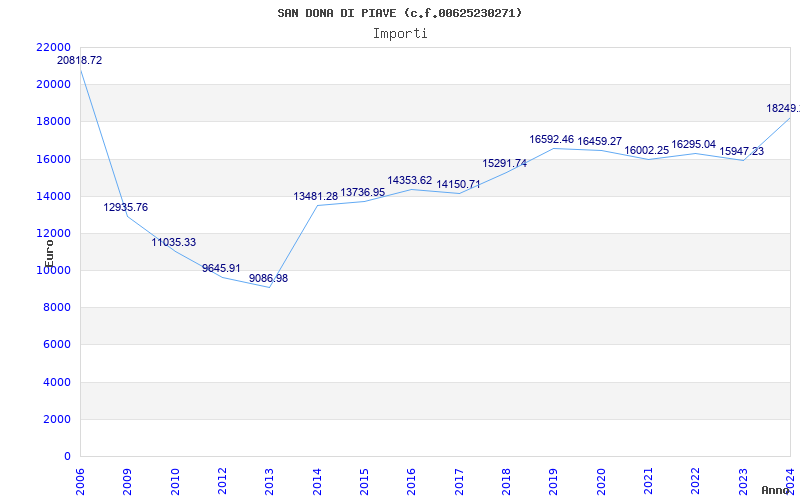Click the 2024 value label 18249

[783, 108]
